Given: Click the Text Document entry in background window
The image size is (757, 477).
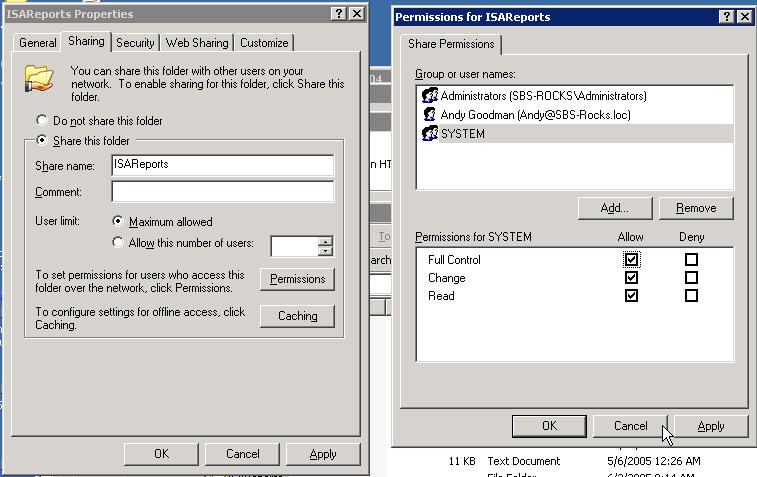Looking at the screenshot, I should pos(524,461).
